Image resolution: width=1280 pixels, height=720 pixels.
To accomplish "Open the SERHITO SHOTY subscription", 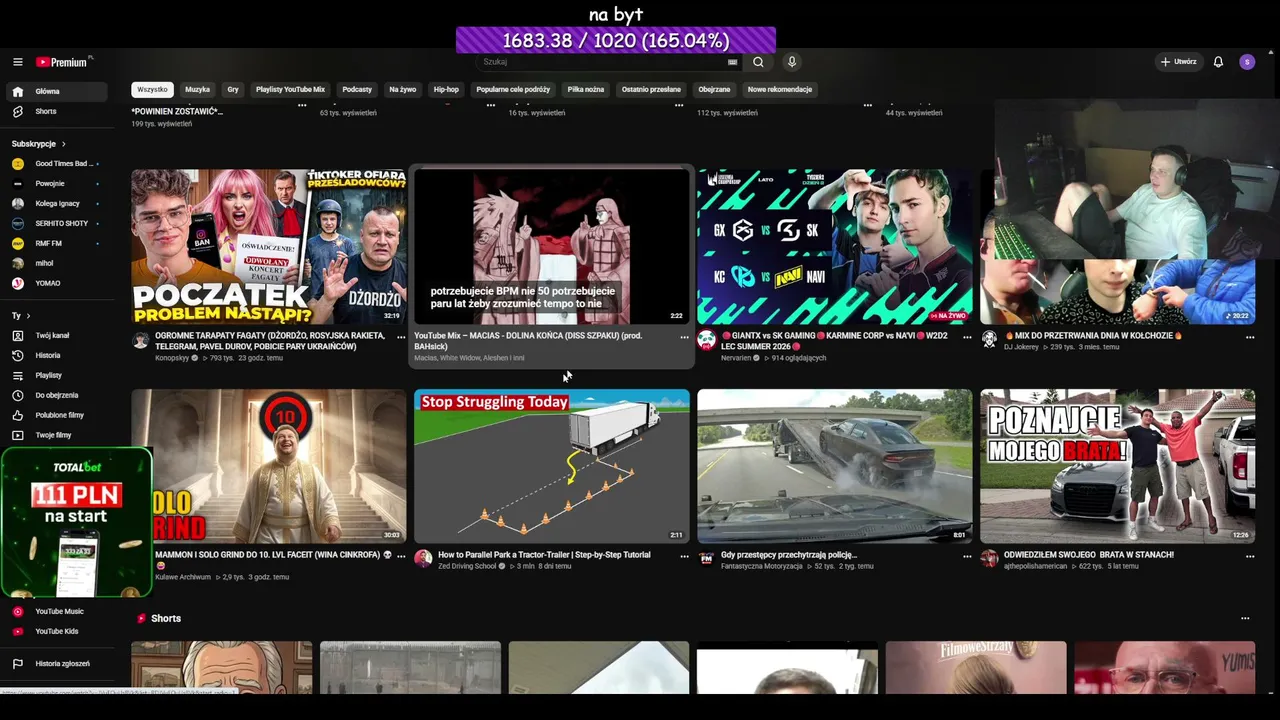I will click(x=56, y=223).
